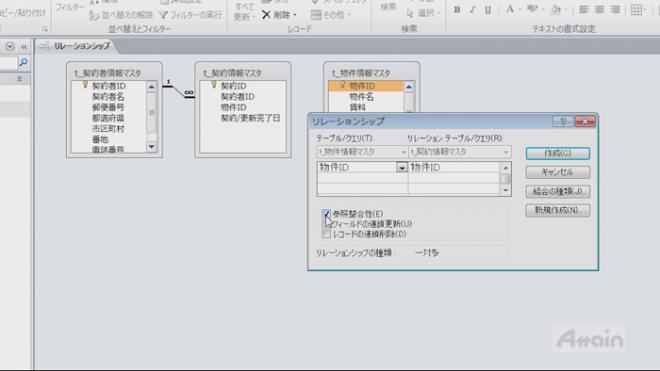Click the relationship dialog help button
Viewport: 660px width, 371px height.
(x=563, y=122)
